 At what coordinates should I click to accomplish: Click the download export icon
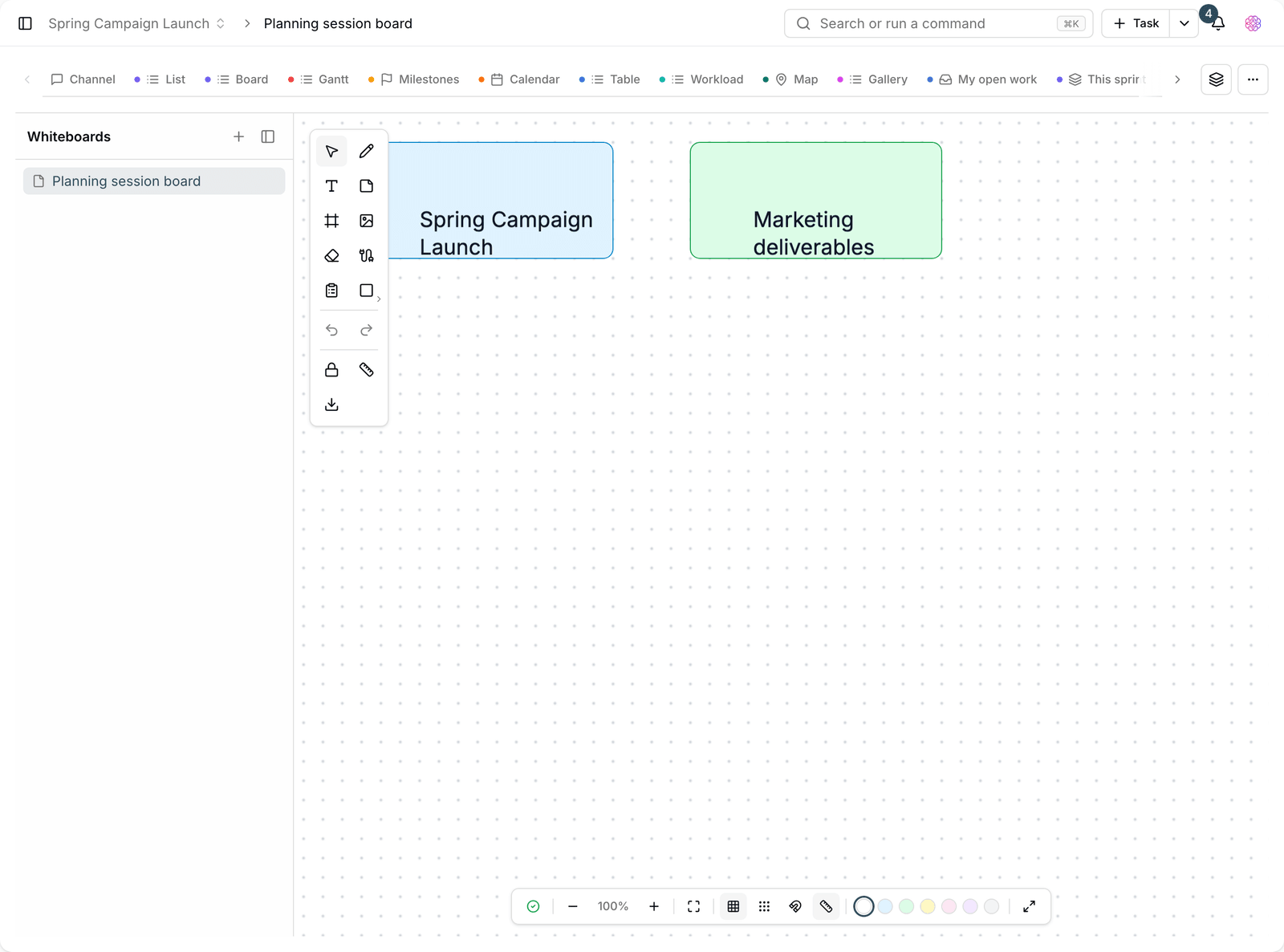[331, 405]
